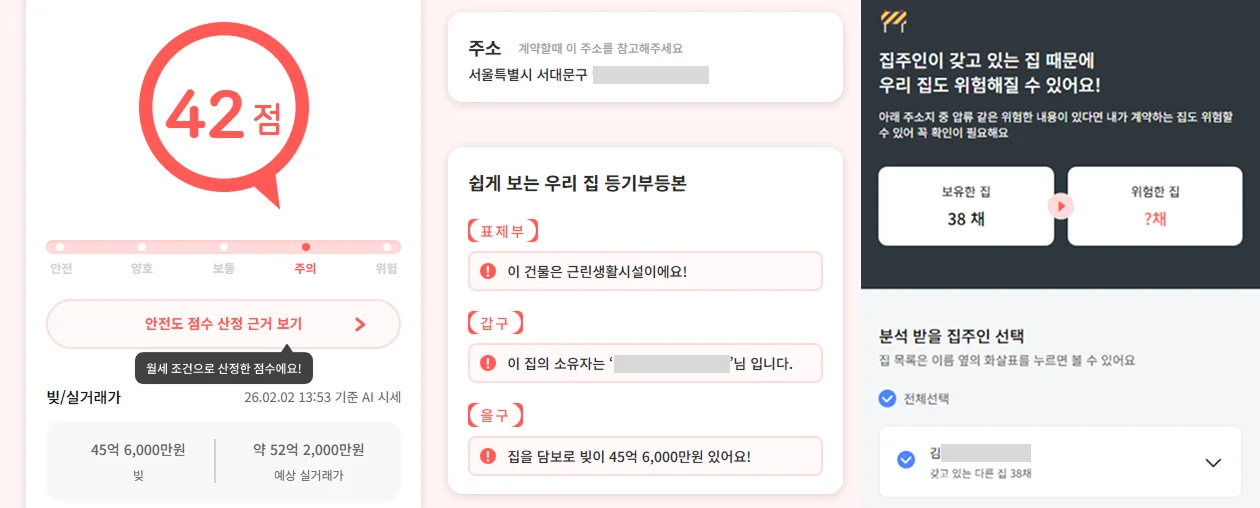The image size is (1260, 508).
Task: Click the construction barrier icon
Action: [x=893, y=22]
